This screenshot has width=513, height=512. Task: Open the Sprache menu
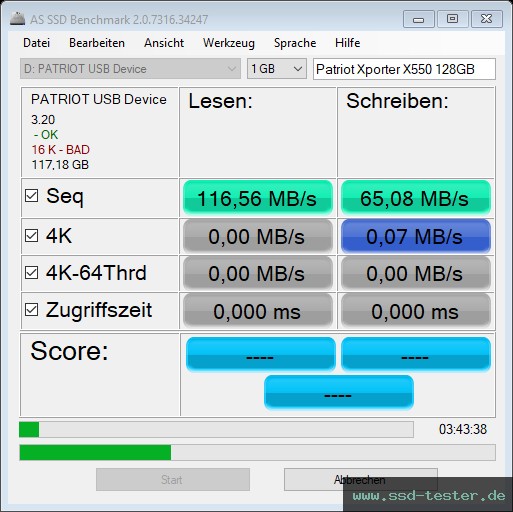click(x=295, y=43)
